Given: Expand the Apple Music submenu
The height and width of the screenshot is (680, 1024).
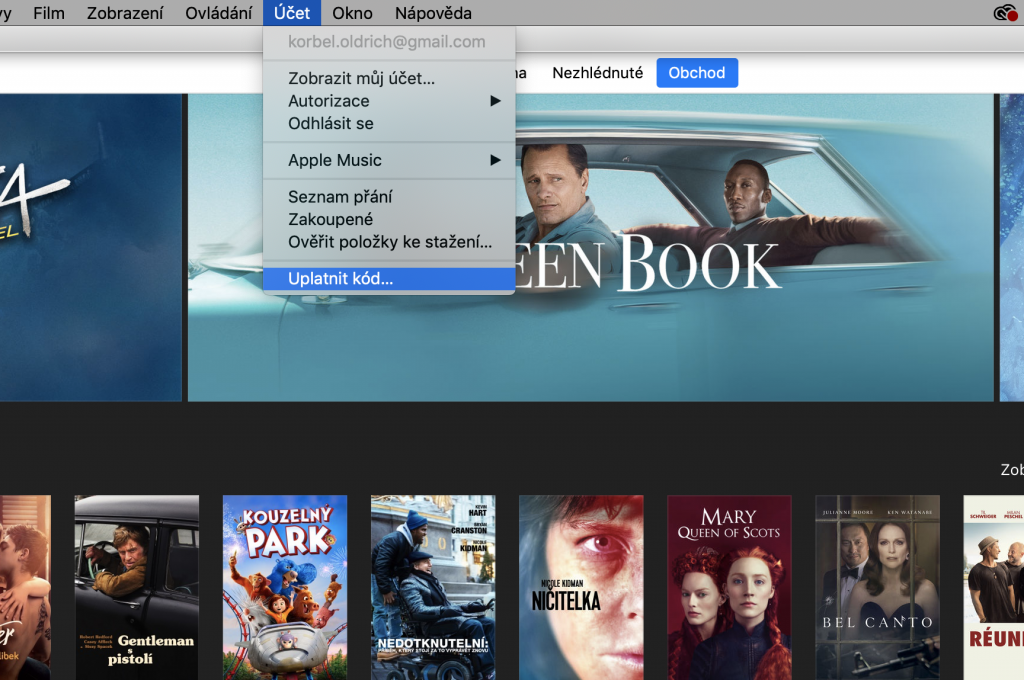Looking at the screenshot, I should coord(389,160).
